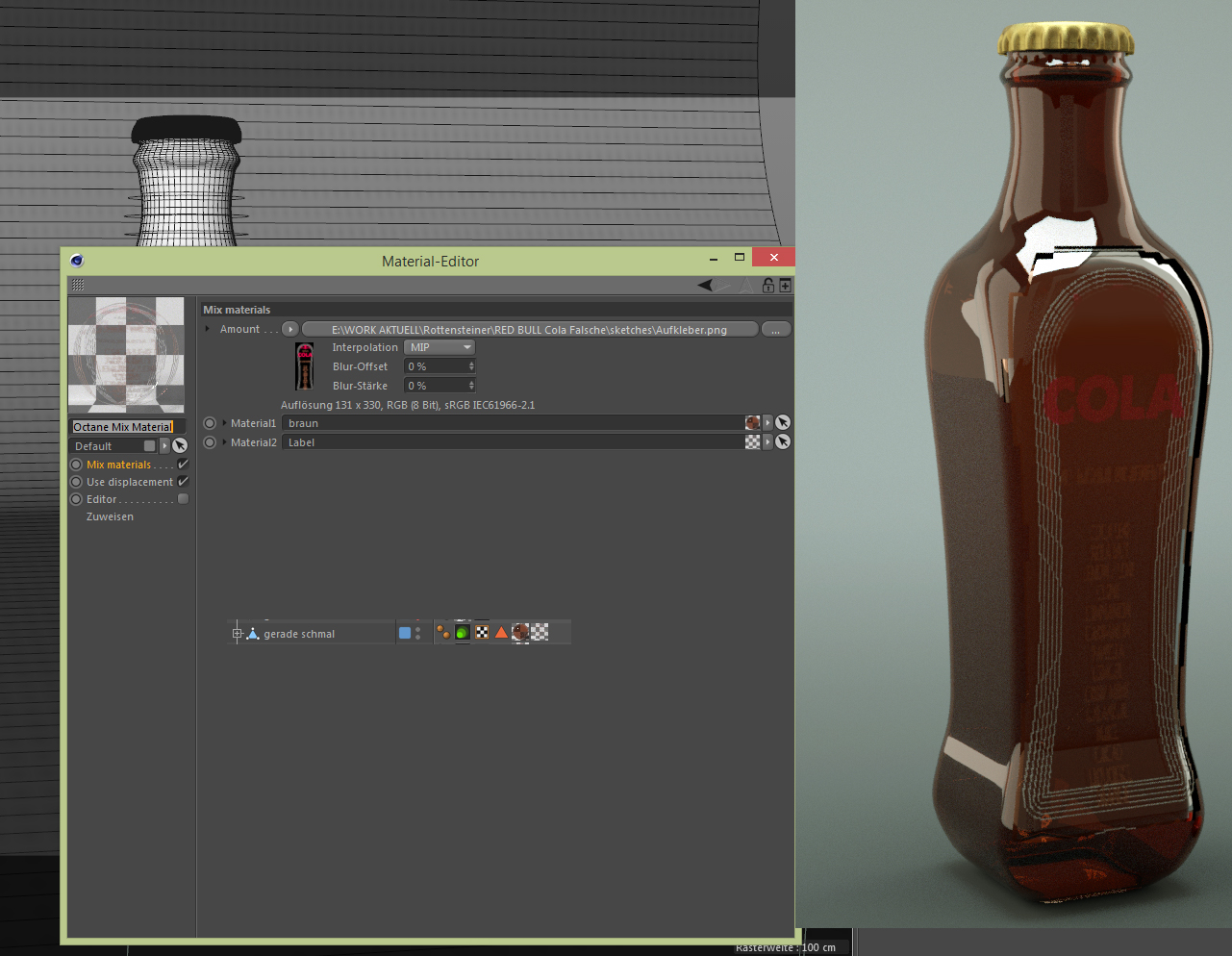Click the greyed up arrow in Material-Editor
This screenshot has width=1232, height=956.
pos(747,286)
